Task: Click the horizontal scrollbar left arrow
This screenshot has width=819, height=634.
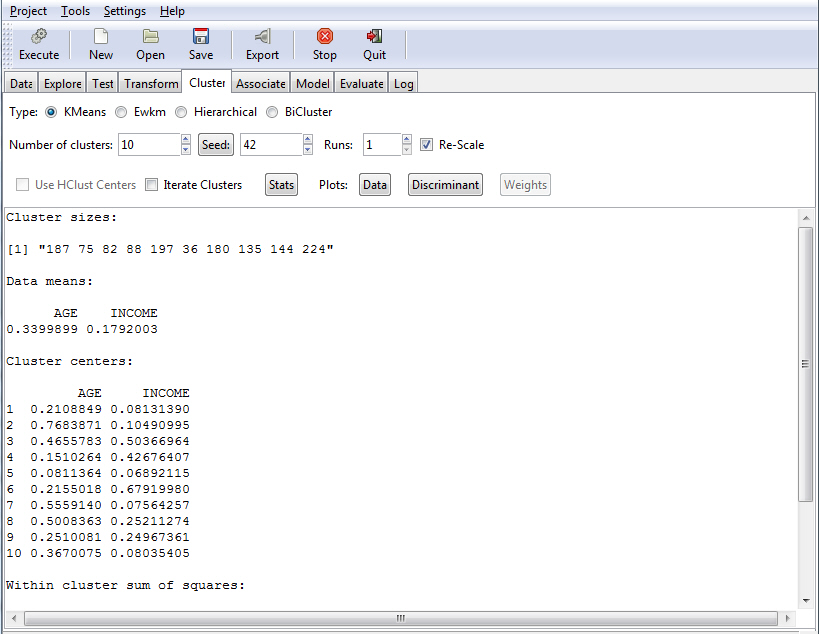Action: coord(14,618)
